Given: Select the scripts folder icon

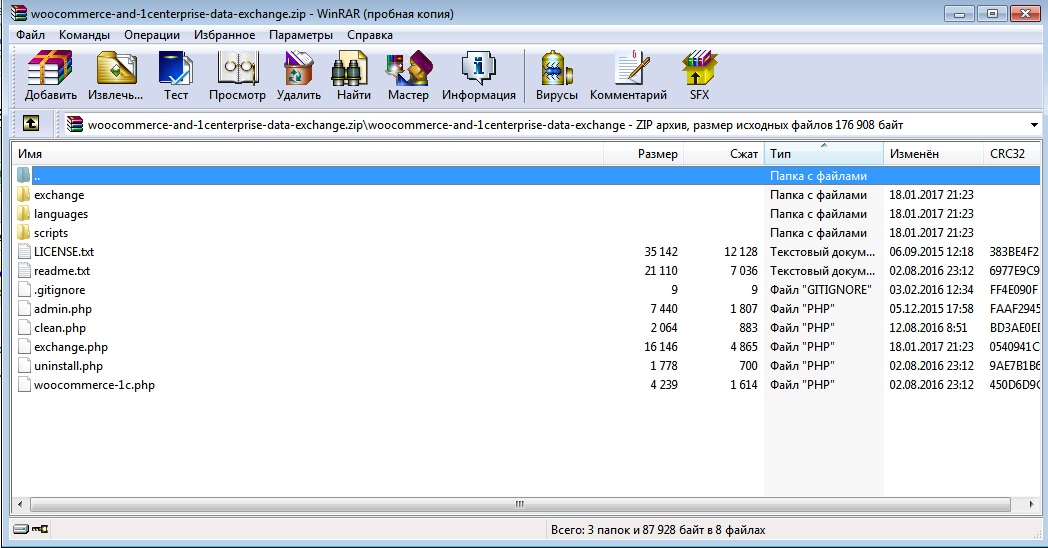Looking at the screenshot, I should tap(23, 232).
